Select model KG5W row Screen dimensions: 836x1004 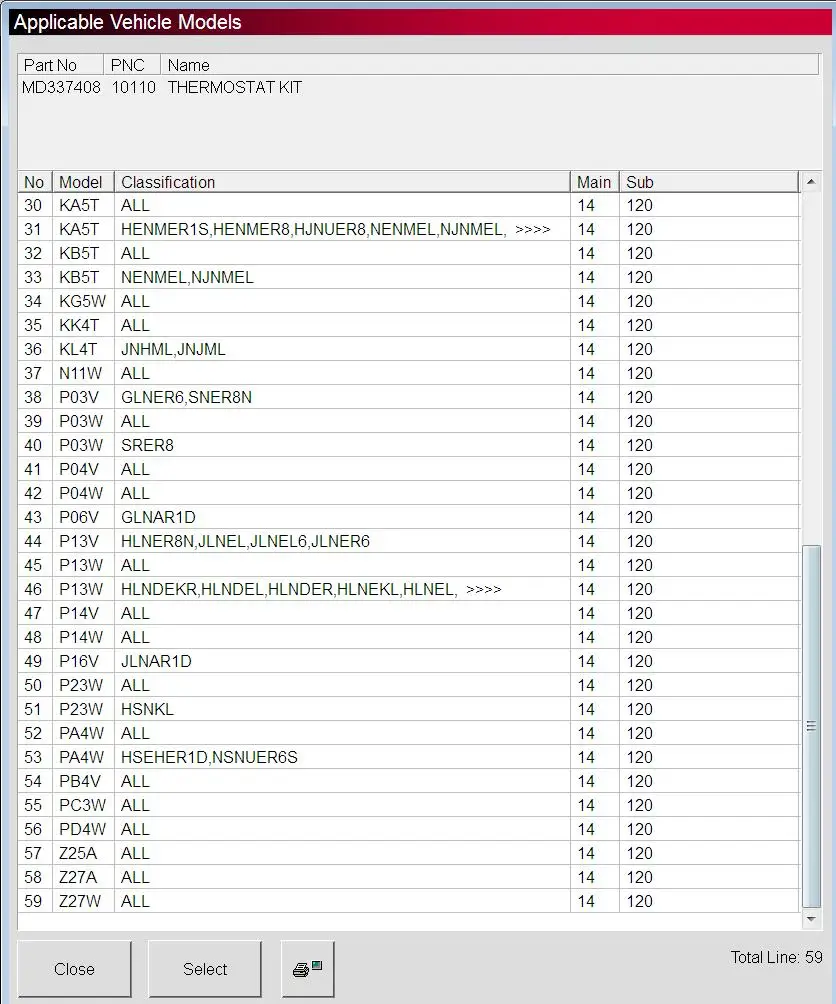[x=409, y=302]
